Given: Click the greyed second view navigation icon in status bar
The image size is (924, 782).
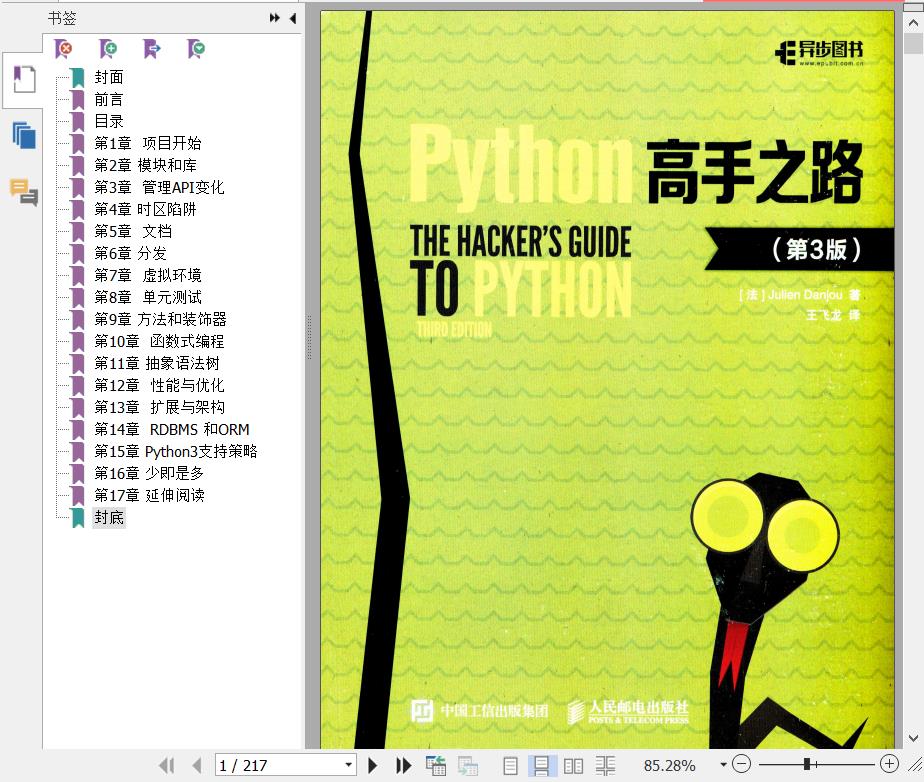Looking at the screenshot, I should pos(468,765).
